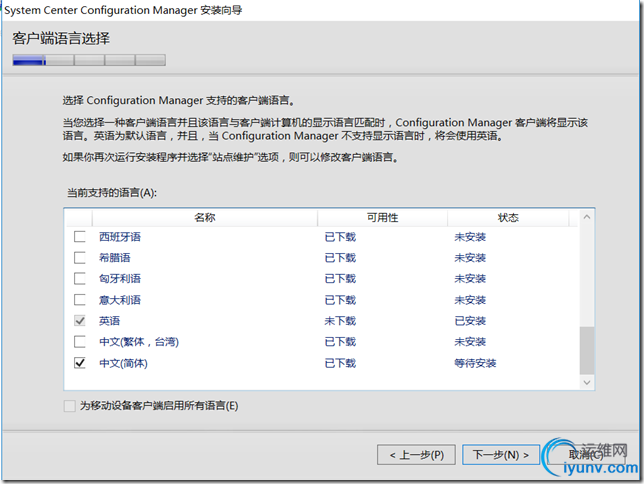Click 已下载 availability in 西班牙语 row
This screenshot has height=484, width=644.
(340, 237)
